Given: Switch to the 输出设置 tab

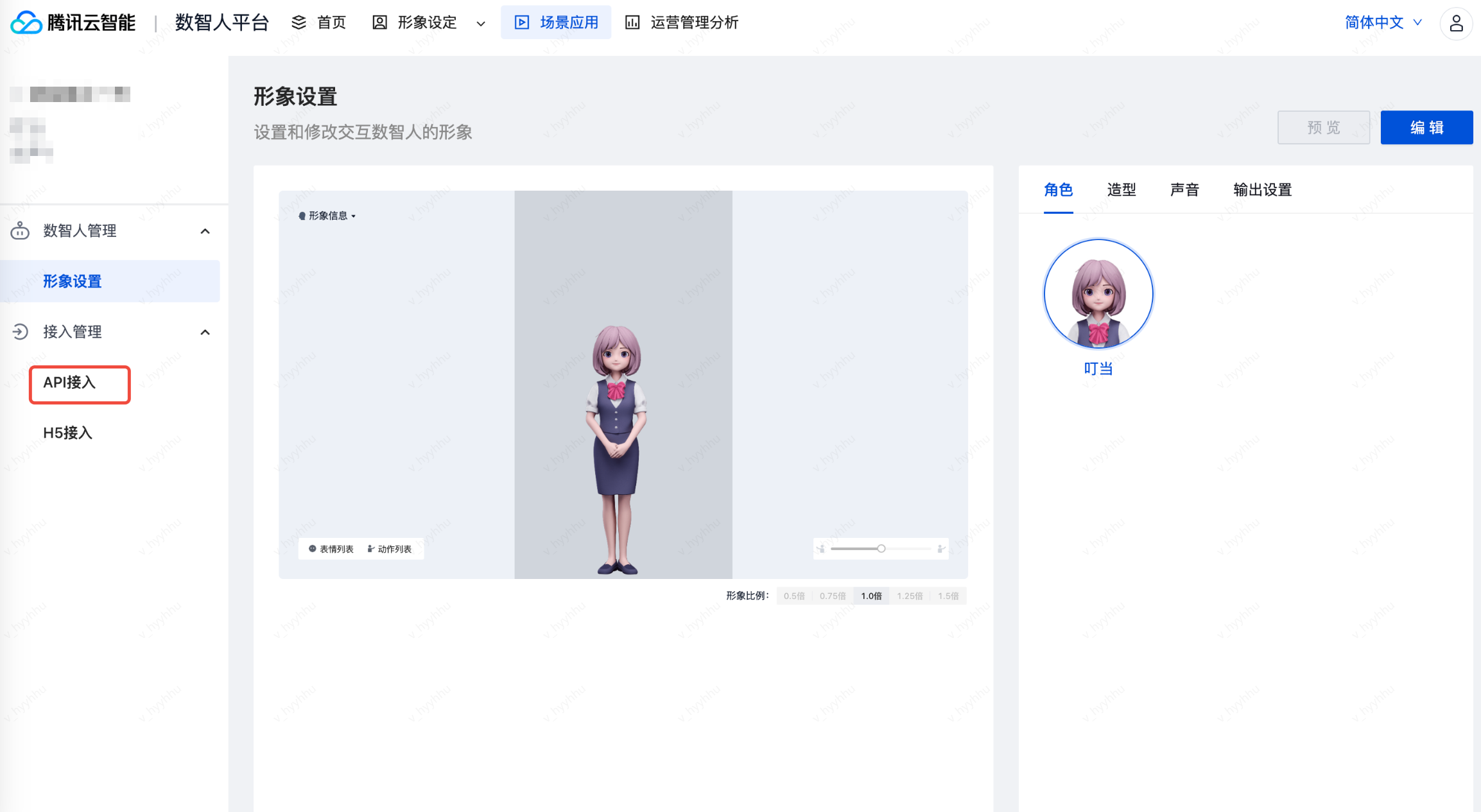Looking at the screenshot, I should click(x=1262, y=190).
